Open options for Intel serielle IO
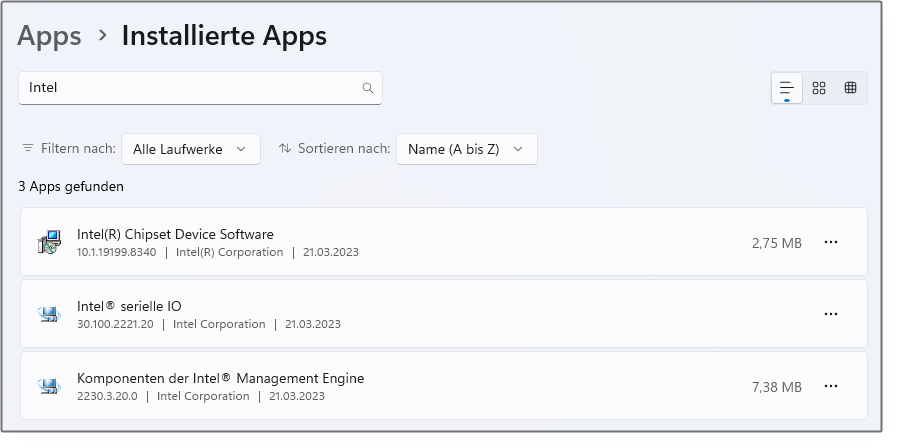This screenshot has height=448, width=898. pyautogui.click(x=831, y=314)
